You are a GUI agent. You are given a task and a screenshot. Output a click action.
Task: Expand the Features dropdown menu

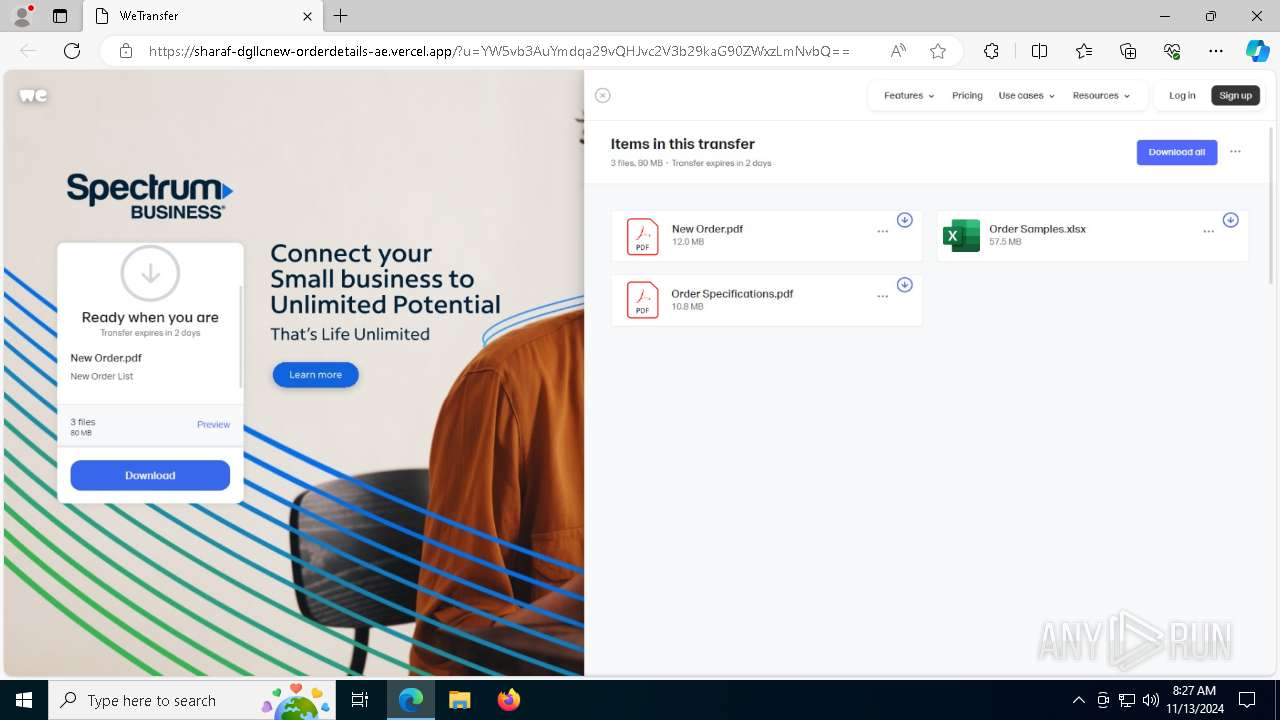click(909, 96)
